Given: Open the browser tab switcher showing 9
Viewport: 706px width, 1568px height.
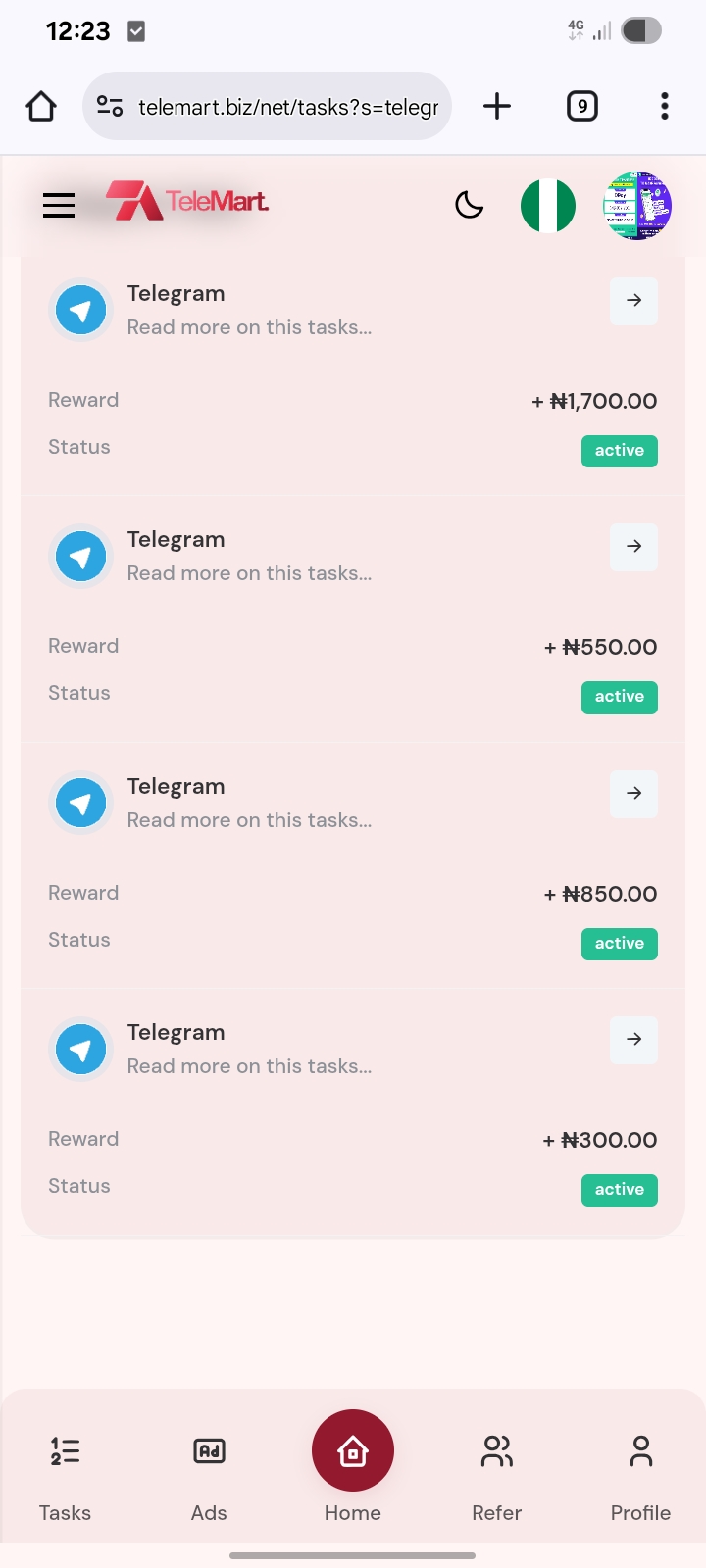Looking at the screenshot, I should click(582, 106).
